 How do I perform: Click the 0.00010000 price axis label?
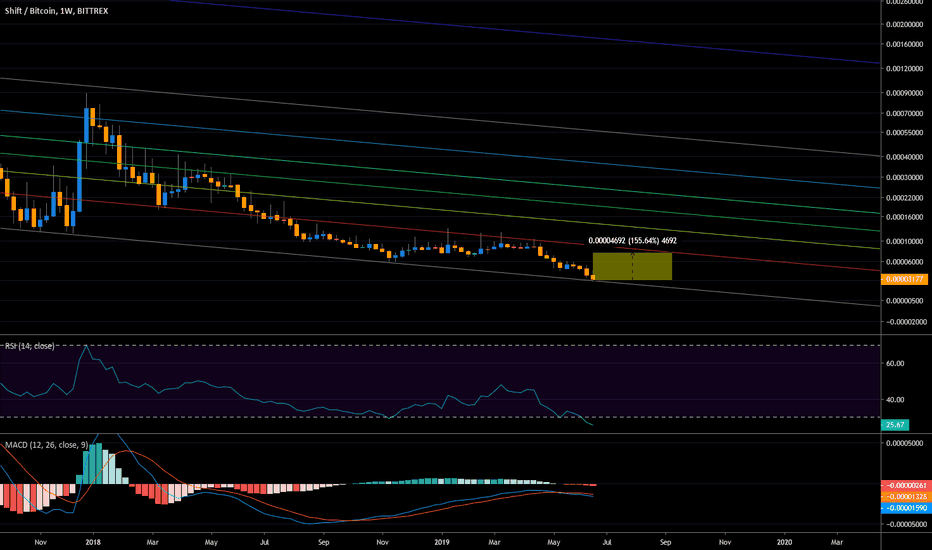[x=905, y=241]
